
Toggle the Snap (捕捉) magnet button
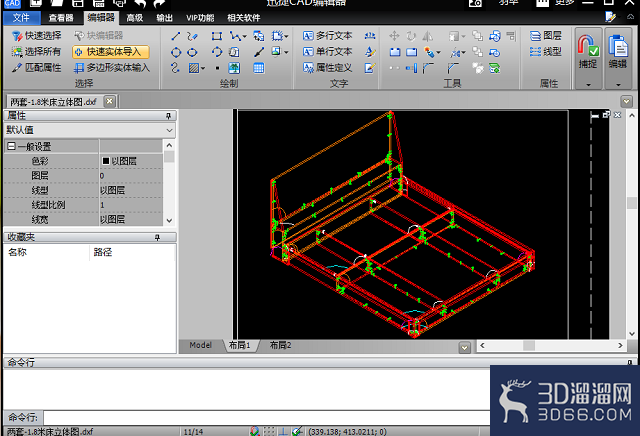pos(588,52)
